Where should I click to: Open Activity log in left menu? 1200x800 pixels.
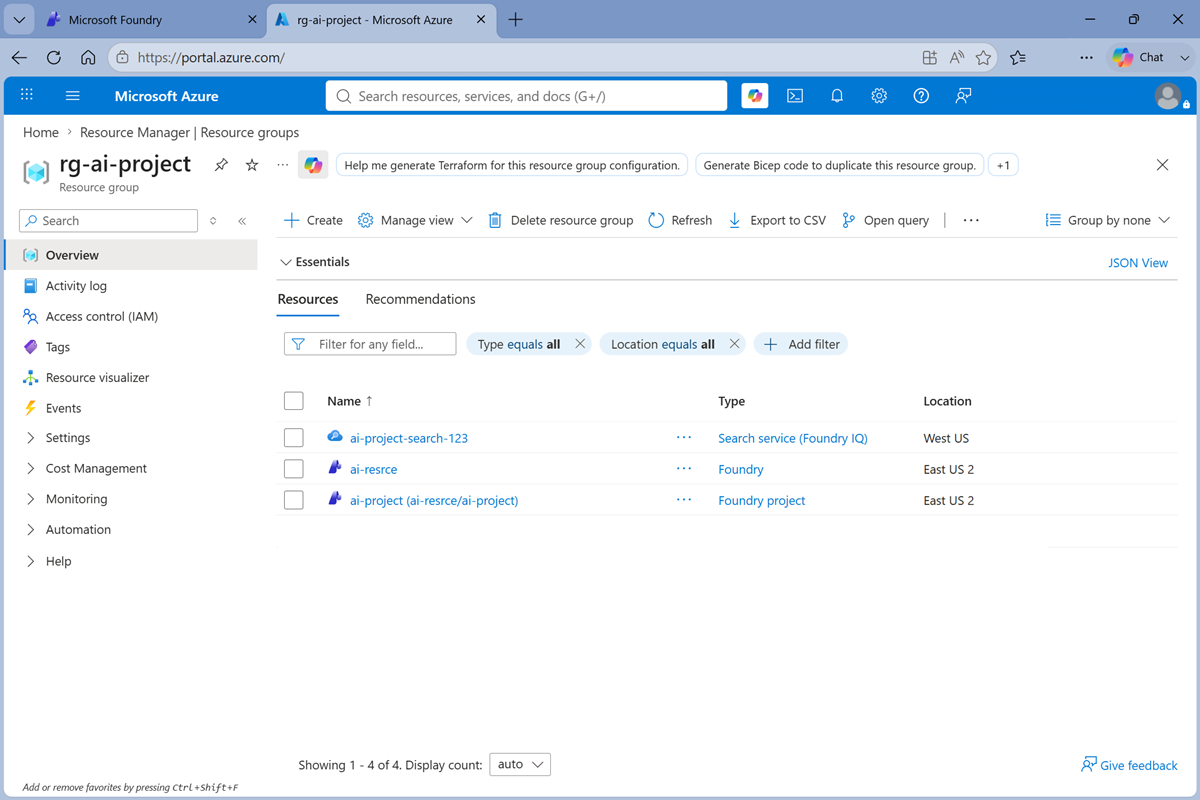pos(76,286)
